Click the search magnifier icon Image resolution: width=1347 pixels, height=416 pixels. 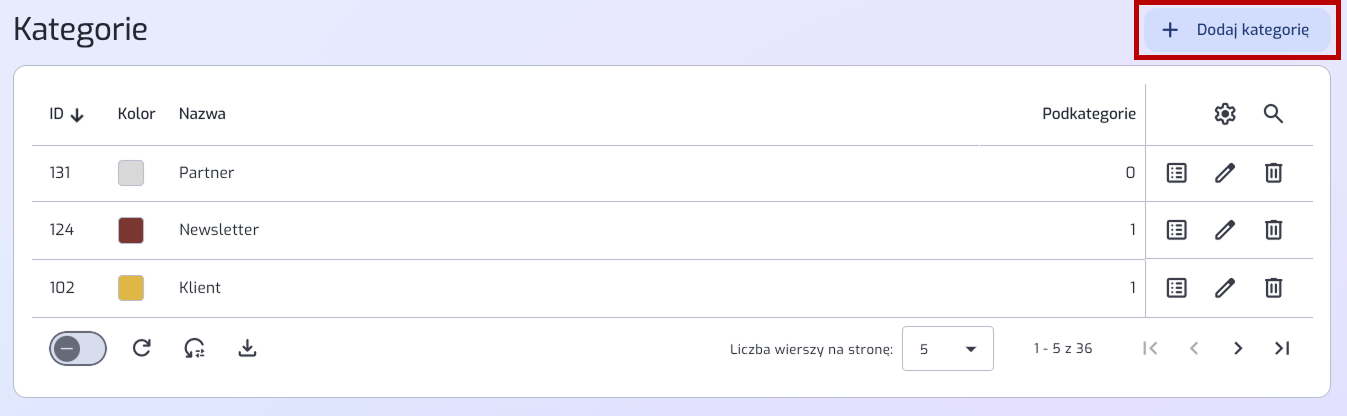[1273, 114]
